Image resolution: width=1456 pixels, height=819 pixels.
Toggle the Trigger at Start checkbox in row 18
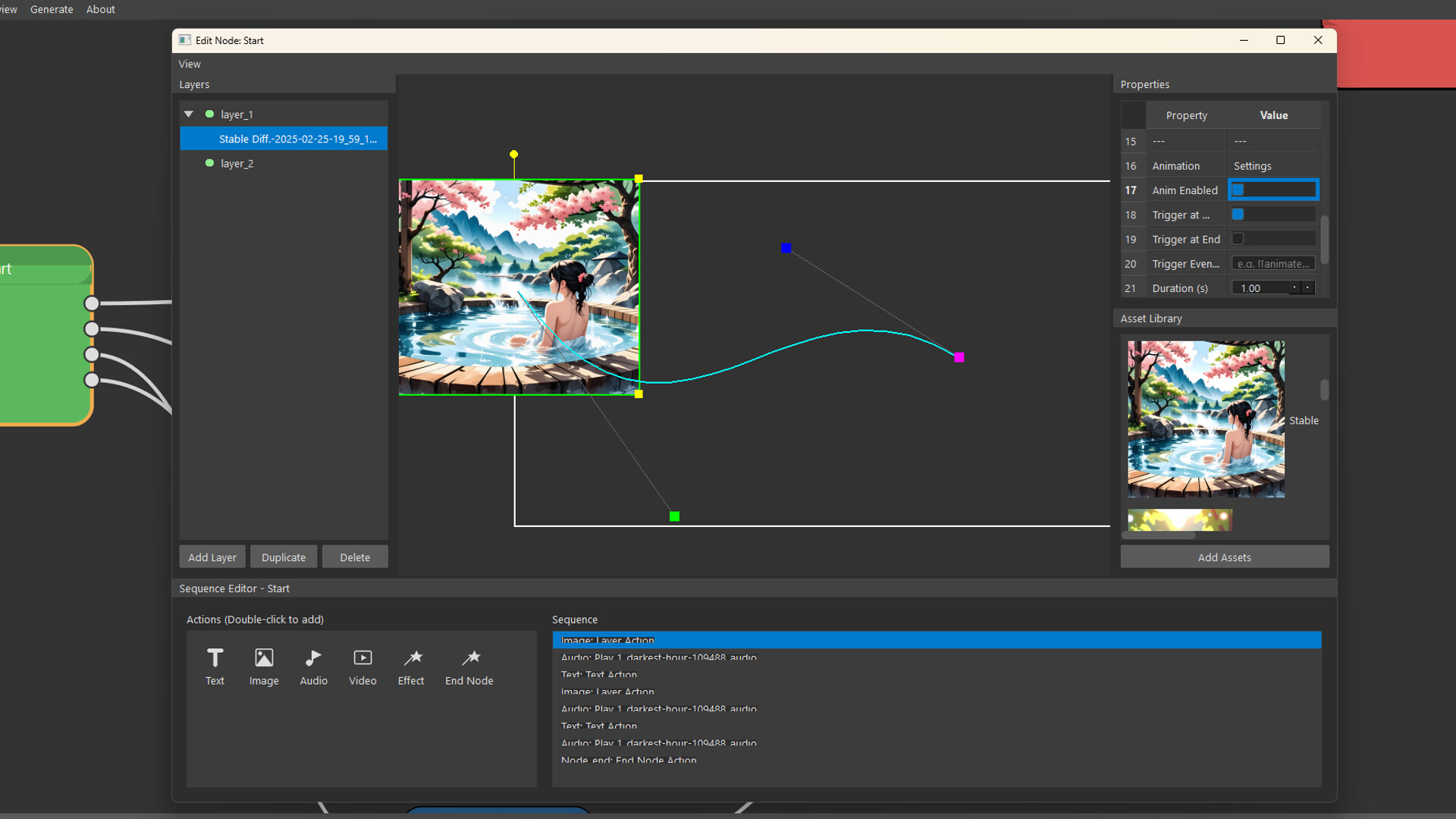coord(1238,215)
